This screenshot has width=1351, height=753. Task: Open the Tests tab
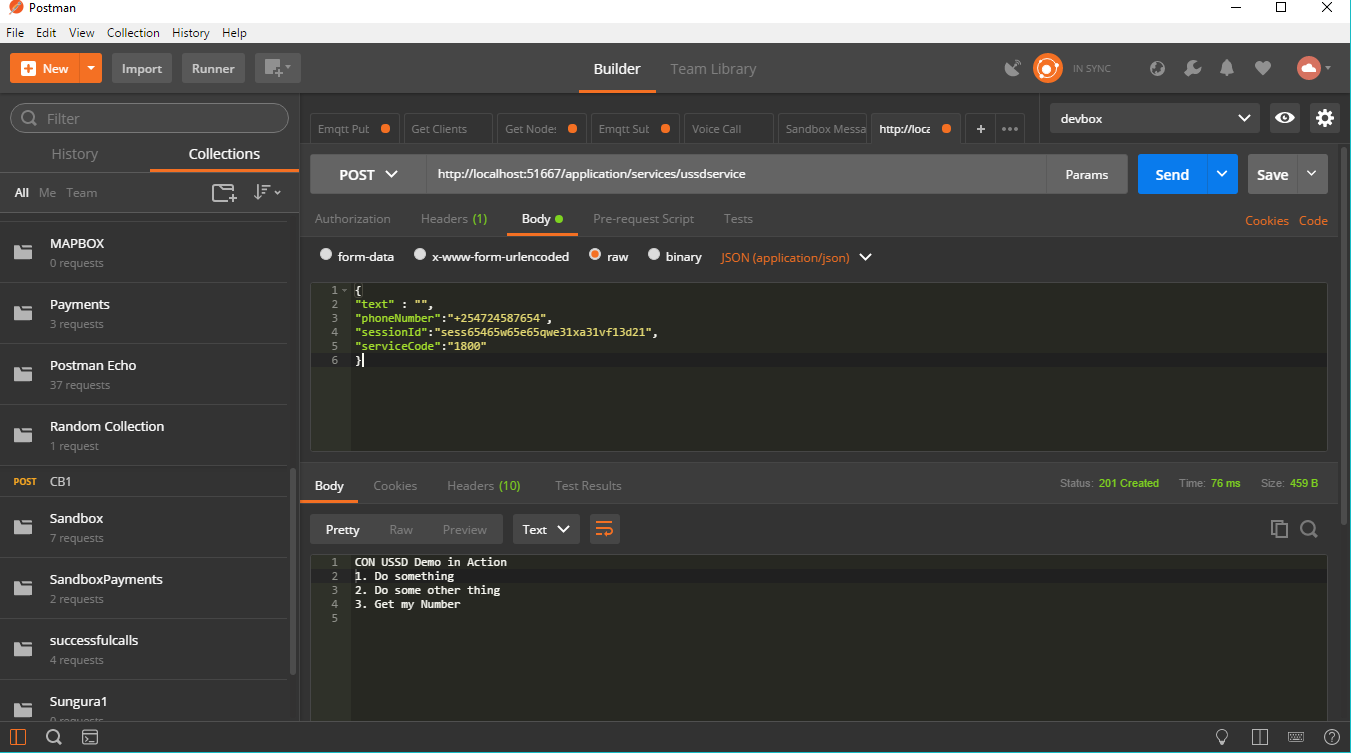pyautogui.click(x=738, y=219)
